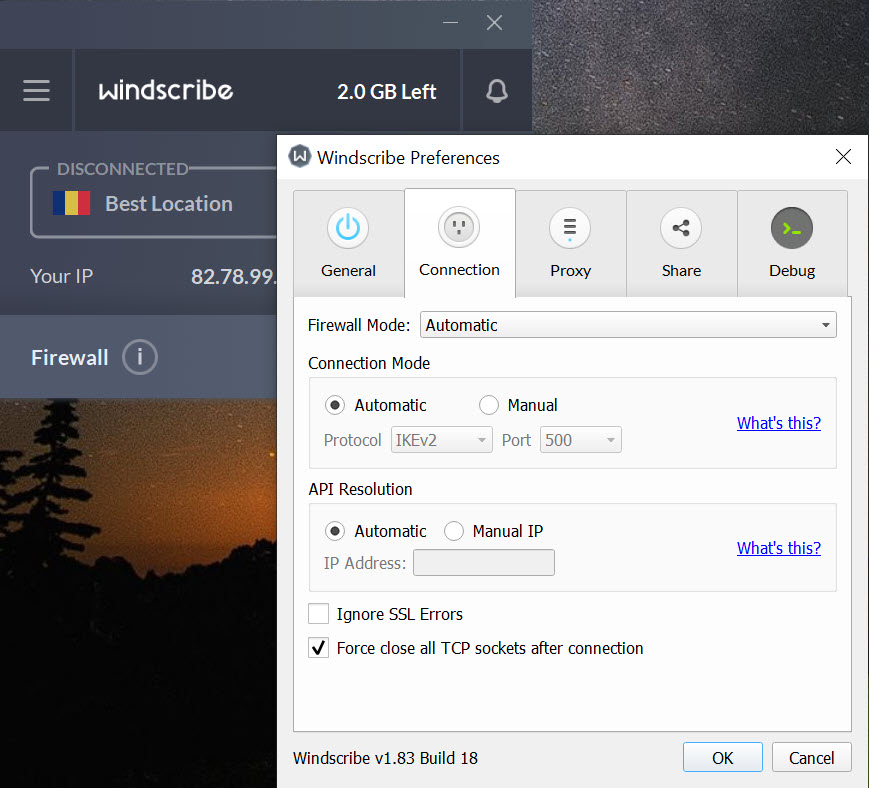Open the Port 500 dropdown
This screenshot has width=869, height=788.
click(580, 440)
